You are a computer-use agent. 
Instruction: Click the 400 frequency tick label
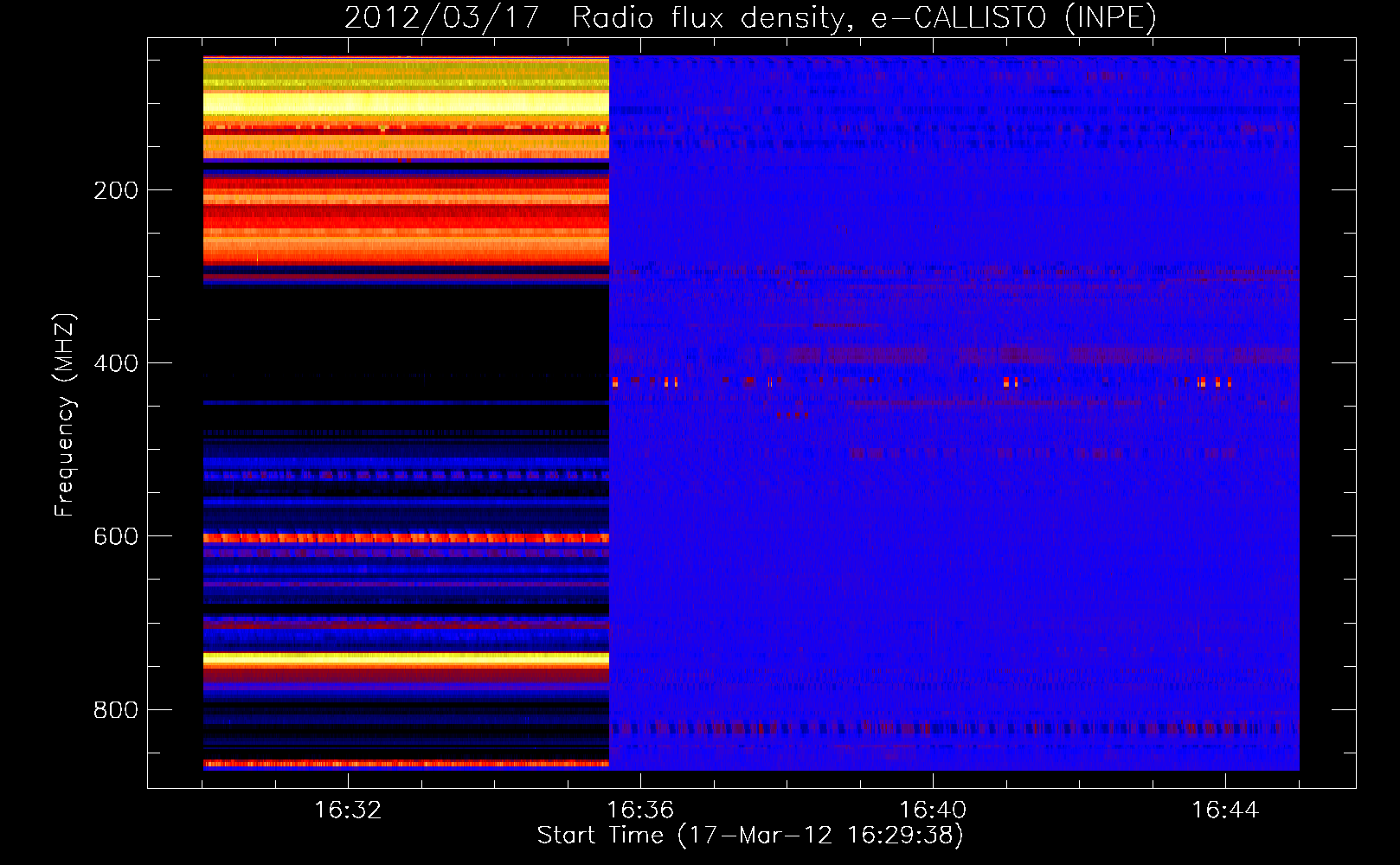[x=116, y=363]
